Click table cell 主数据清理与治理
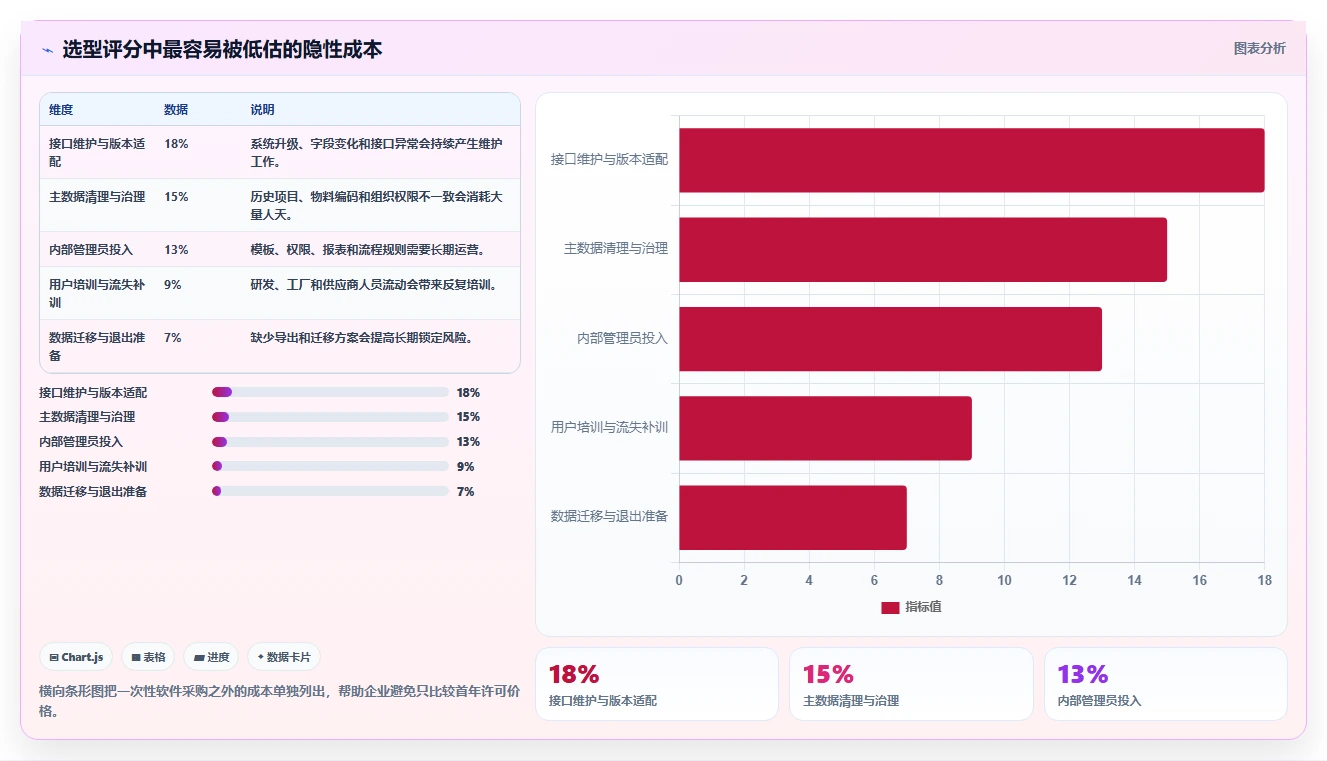 pos(97,196)
